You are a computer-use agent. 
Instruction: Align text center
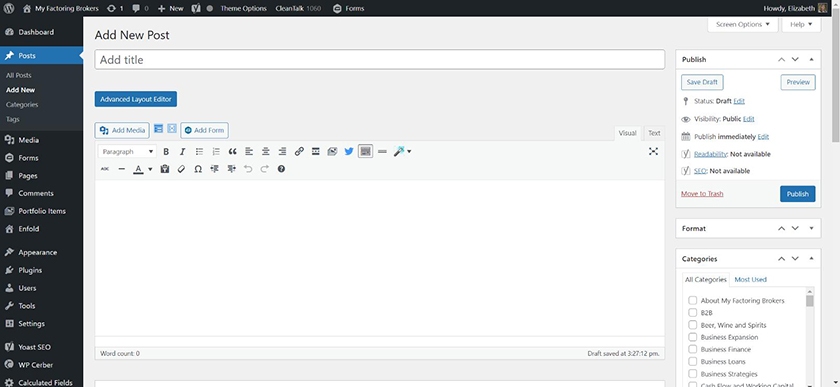(266, 152)
